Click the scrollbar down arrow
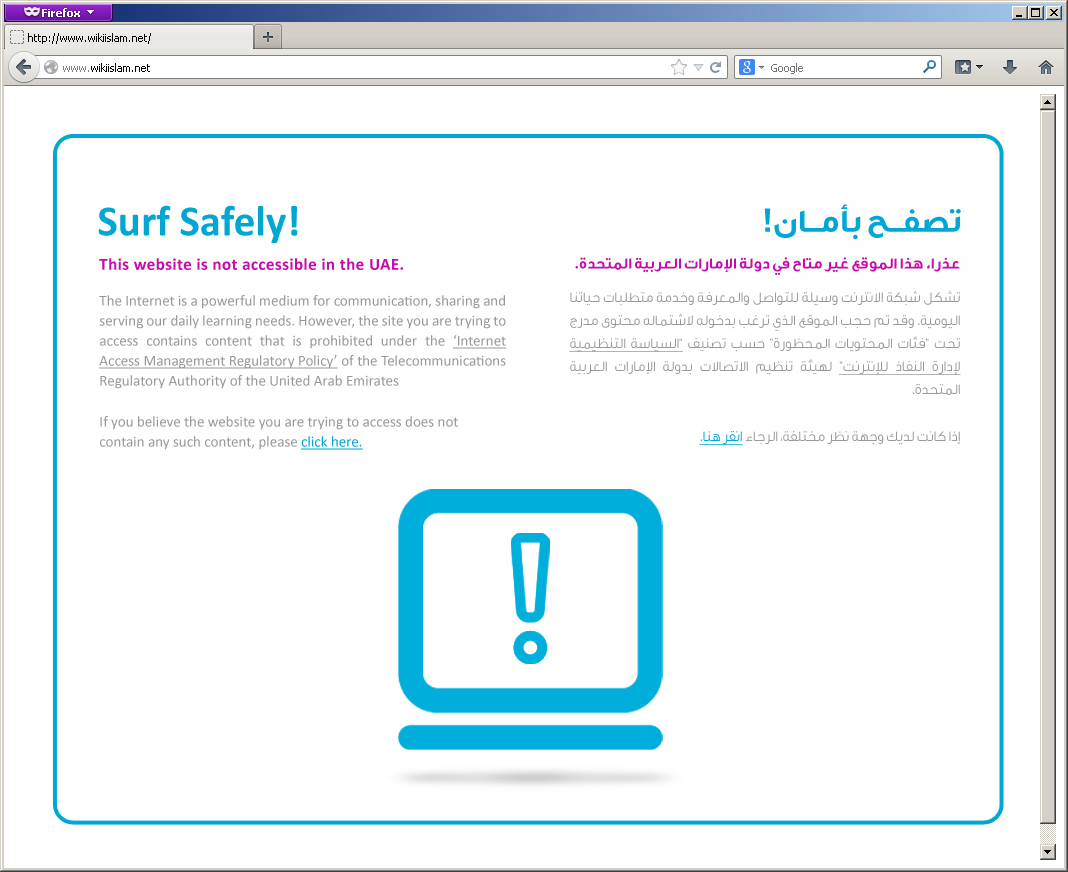The image size is (1068, 872). (1048, 851)
